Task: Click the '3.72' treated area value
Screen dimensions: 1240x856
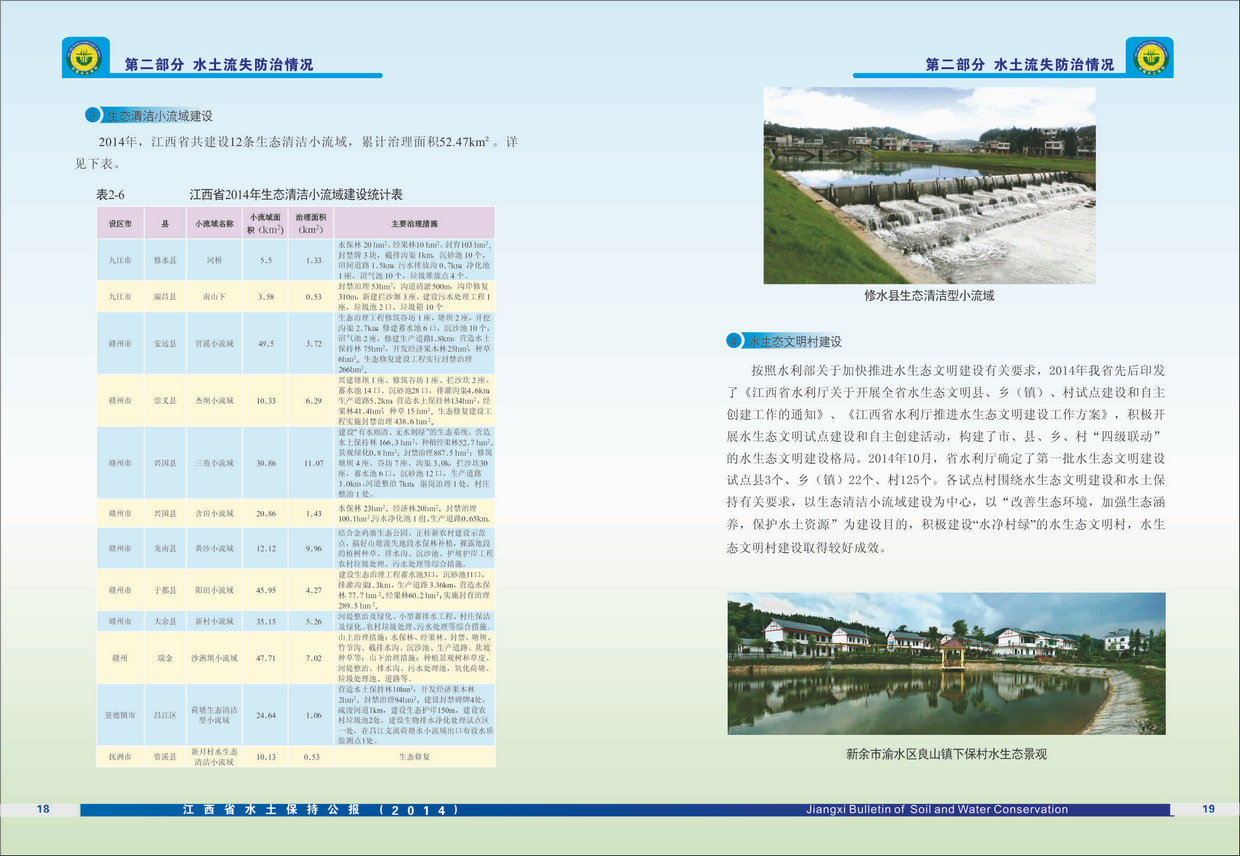Action: pyautogui.click(x=313, y=344)
